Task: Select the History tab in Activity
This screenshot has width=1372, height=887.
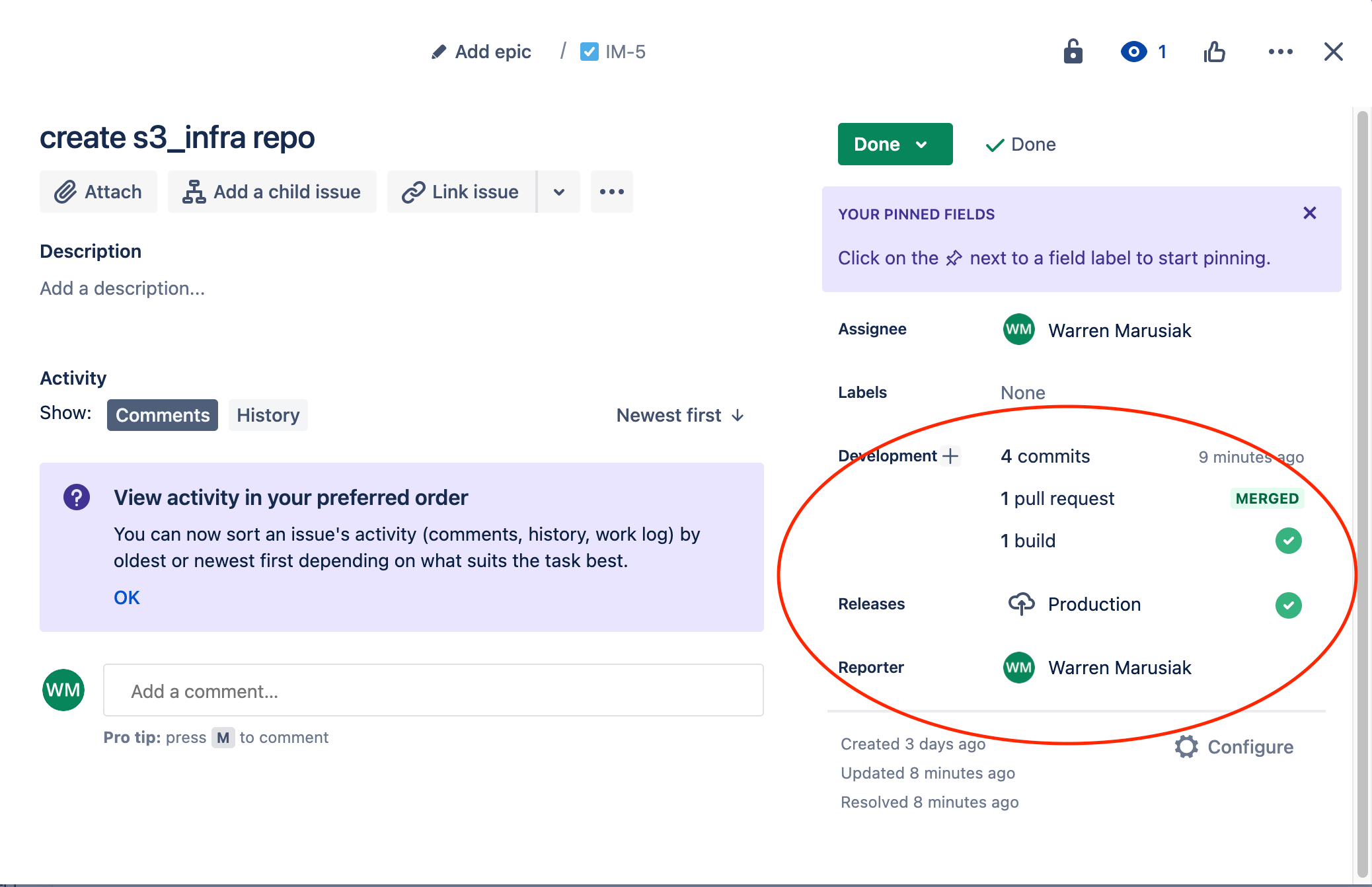Action: (267, 415)
